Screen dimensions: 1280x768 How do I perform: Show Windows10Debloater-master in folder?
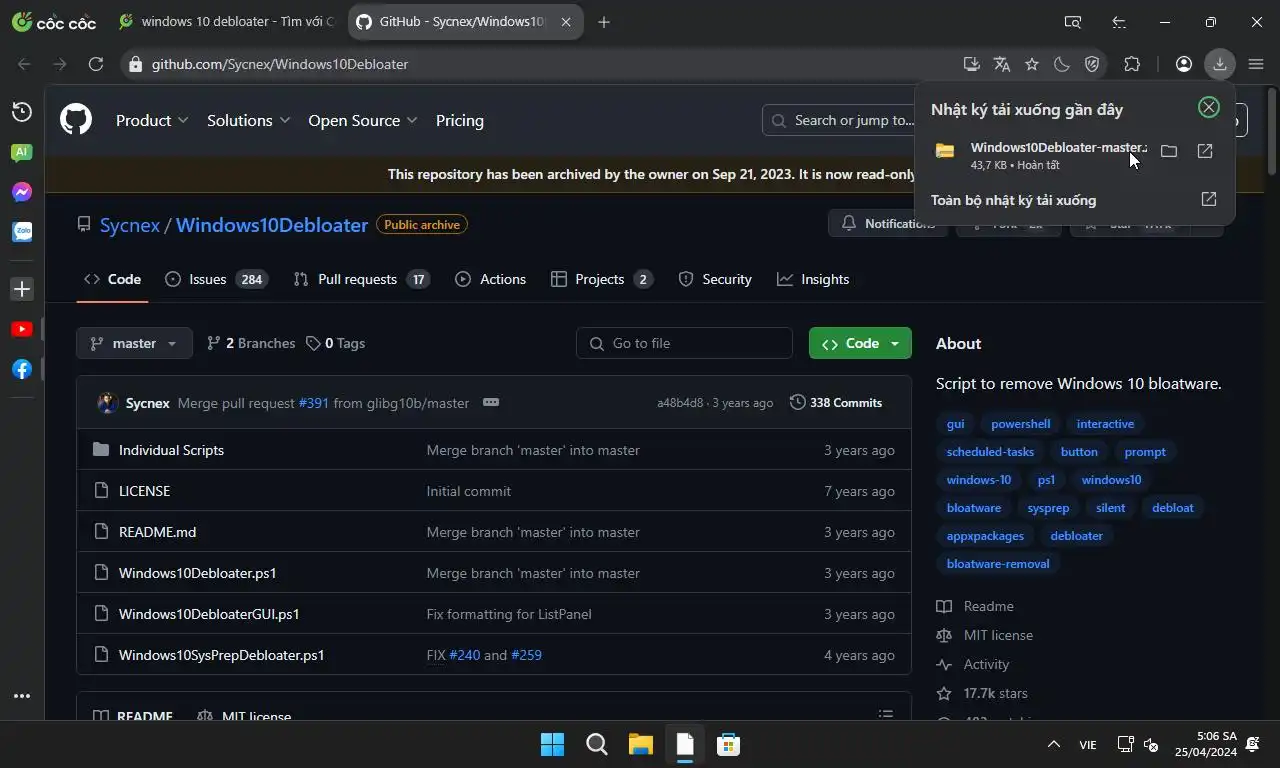(x=1169, y=151)
